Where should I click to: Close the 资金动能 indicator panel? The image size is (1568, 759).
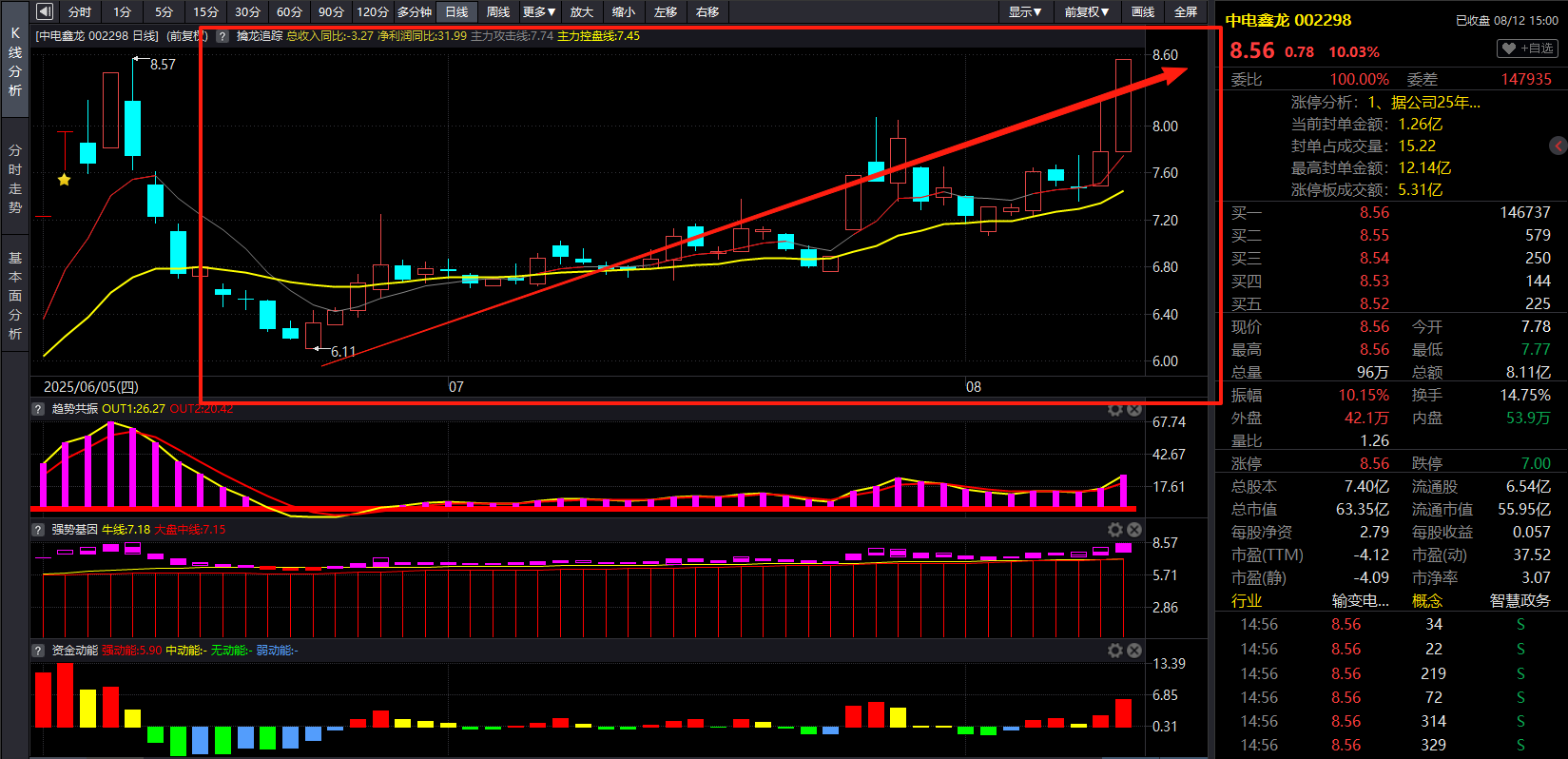click(1134, 651)
